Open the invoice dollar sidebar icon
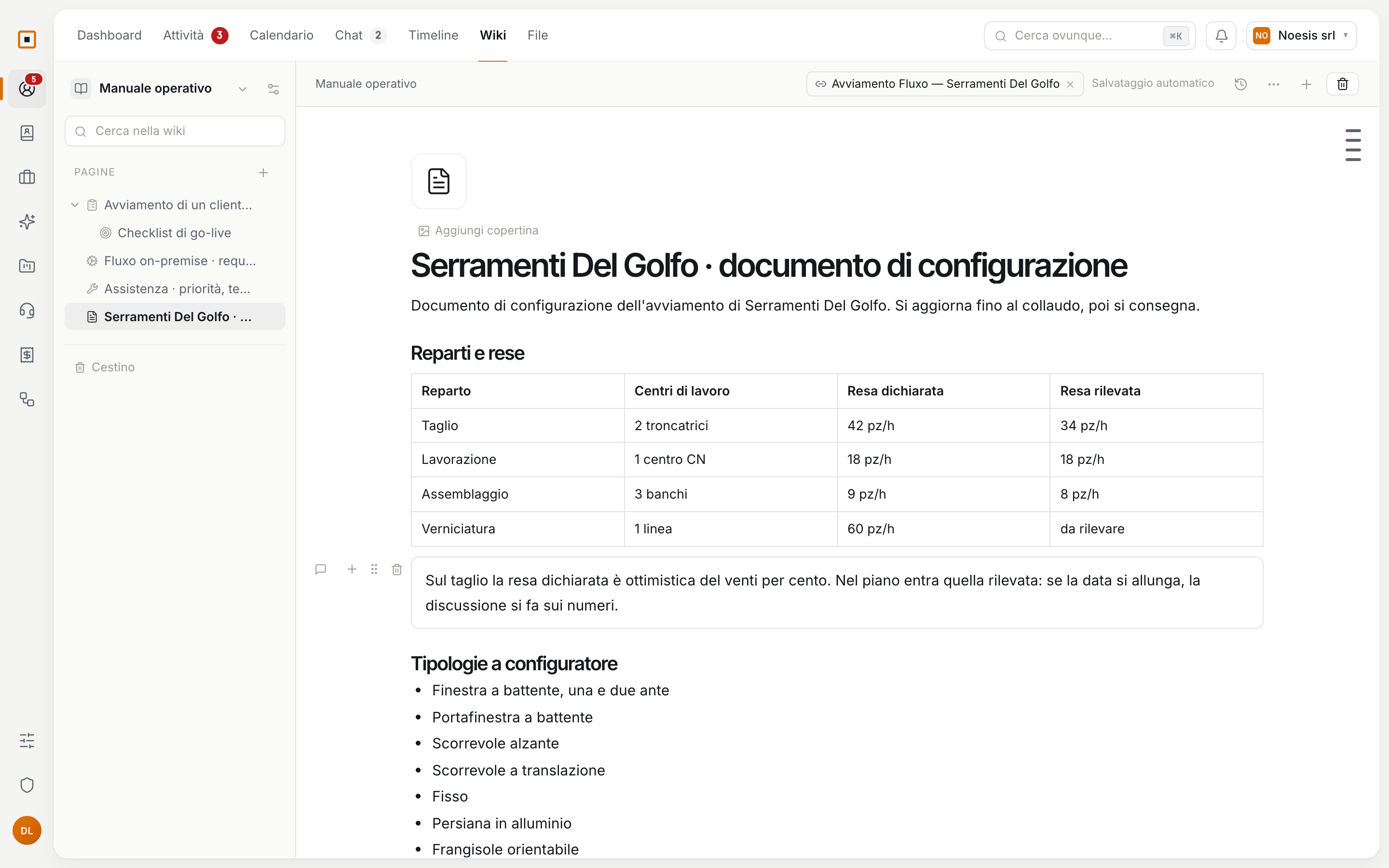This screenshot has height=868, width=1389. [27, 355]
